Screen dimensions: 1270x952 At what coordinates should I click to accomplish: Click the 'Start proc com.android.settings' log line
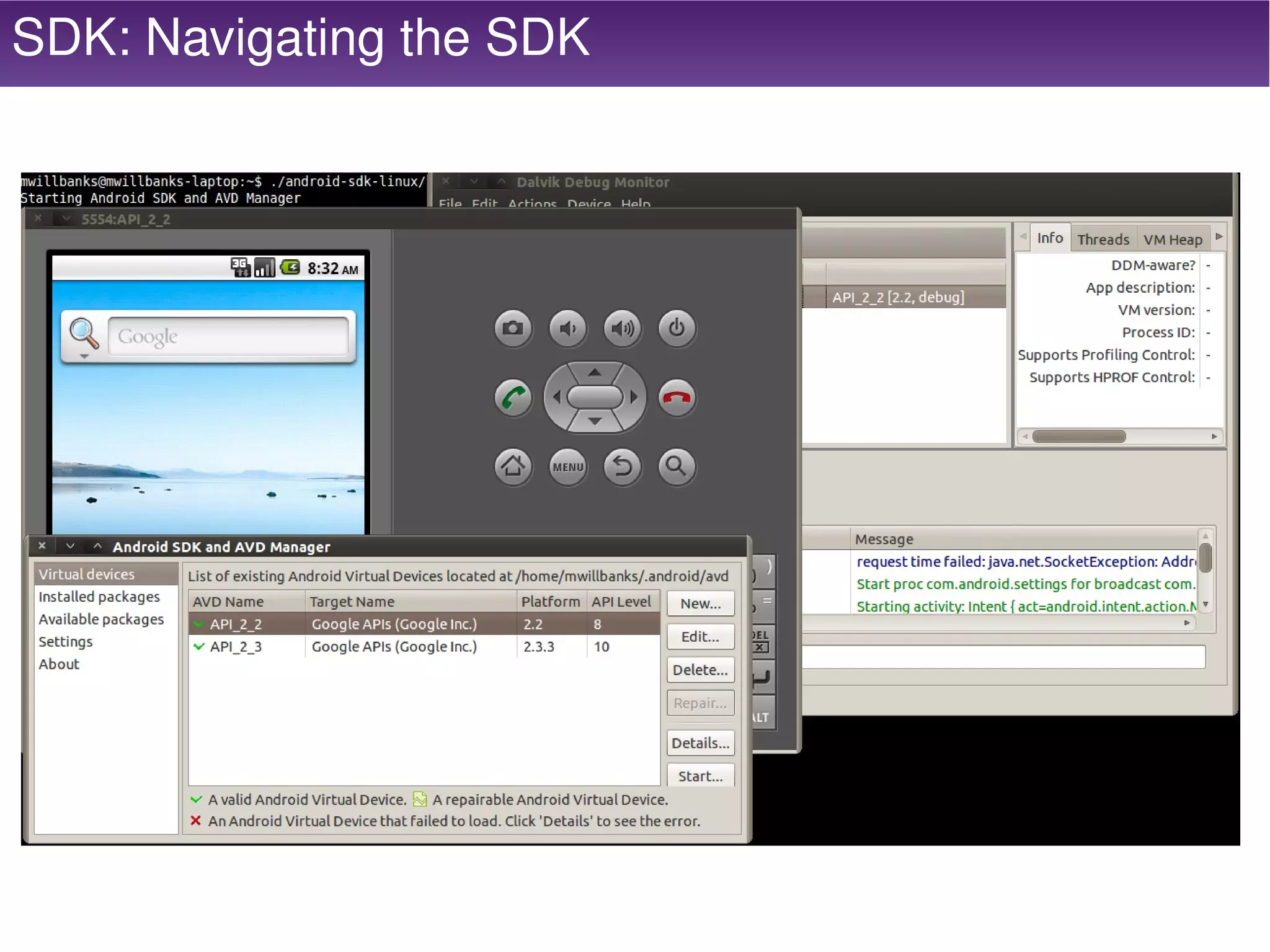click(1025, 584)
